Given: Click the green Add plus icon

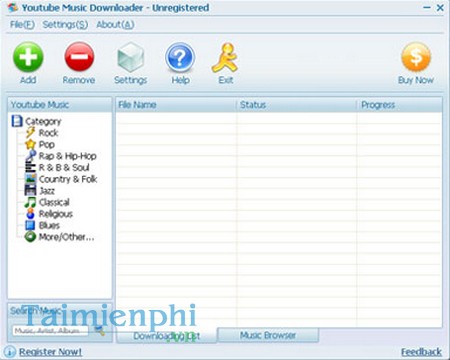Looking at the screenshot, I should 28,57.
